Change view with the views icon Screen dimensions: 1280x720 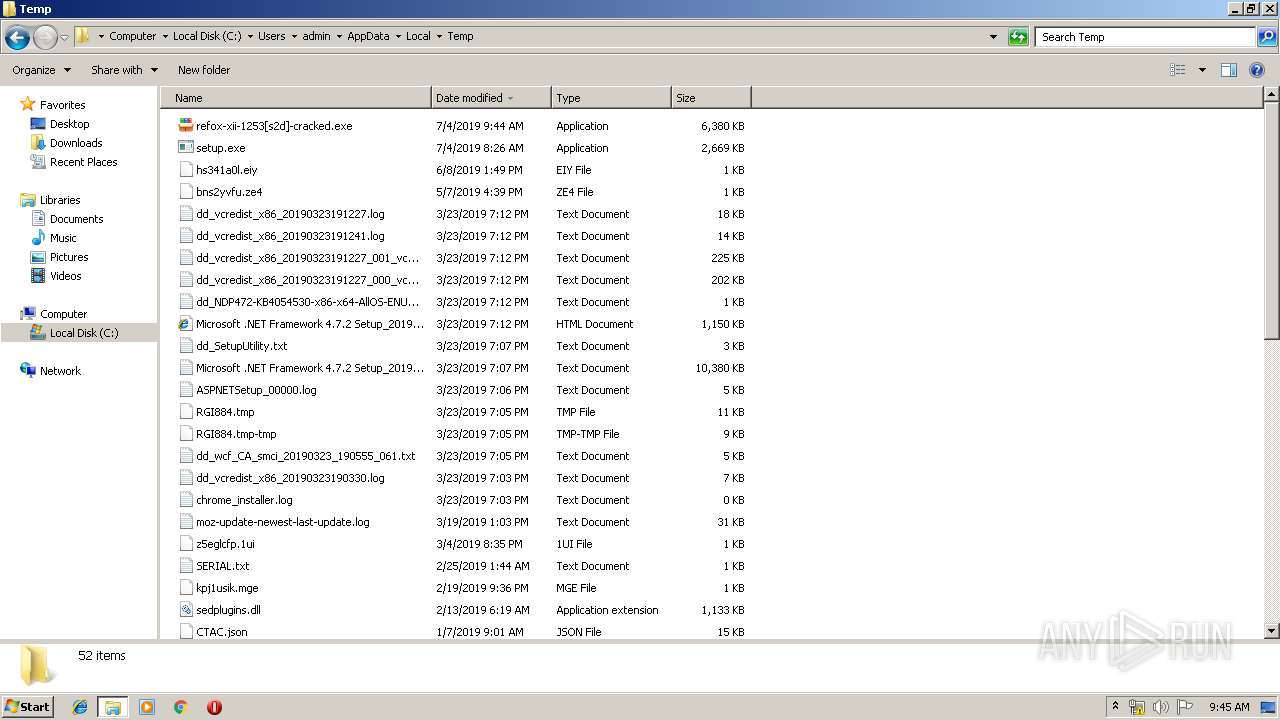pyautogui.click(x=1178, y=70)
